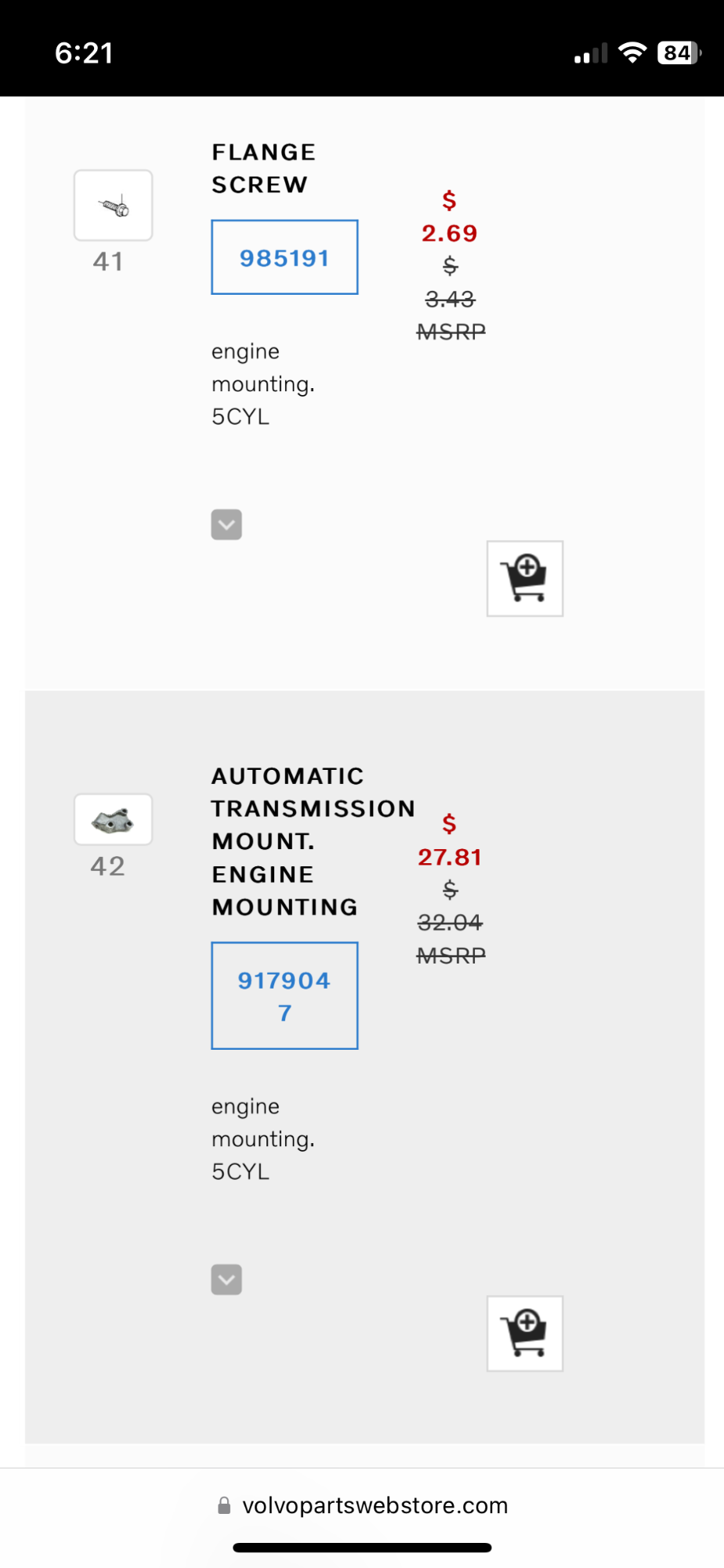Open part number 9179047 link
The height and width of the screenshot is (1568, 724).
point(284,996)
